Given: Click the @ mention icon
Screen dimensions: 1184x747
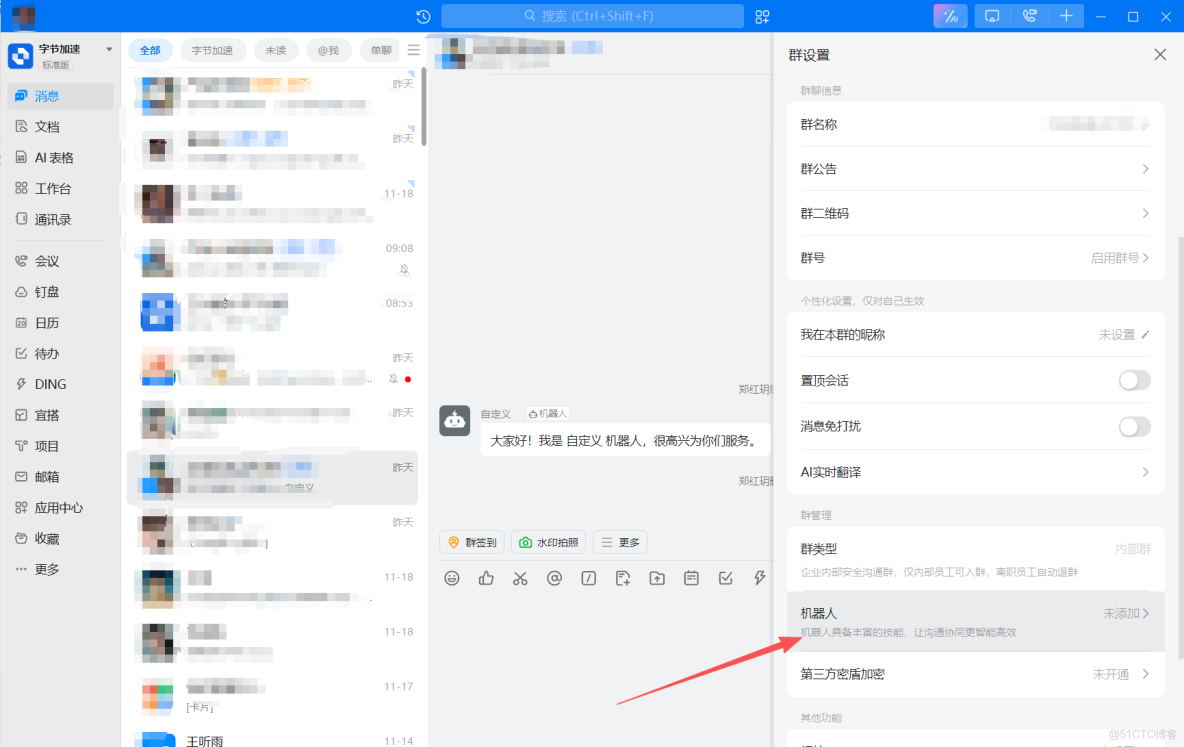Looking at the screenshot, I should [x=554, y=578].
